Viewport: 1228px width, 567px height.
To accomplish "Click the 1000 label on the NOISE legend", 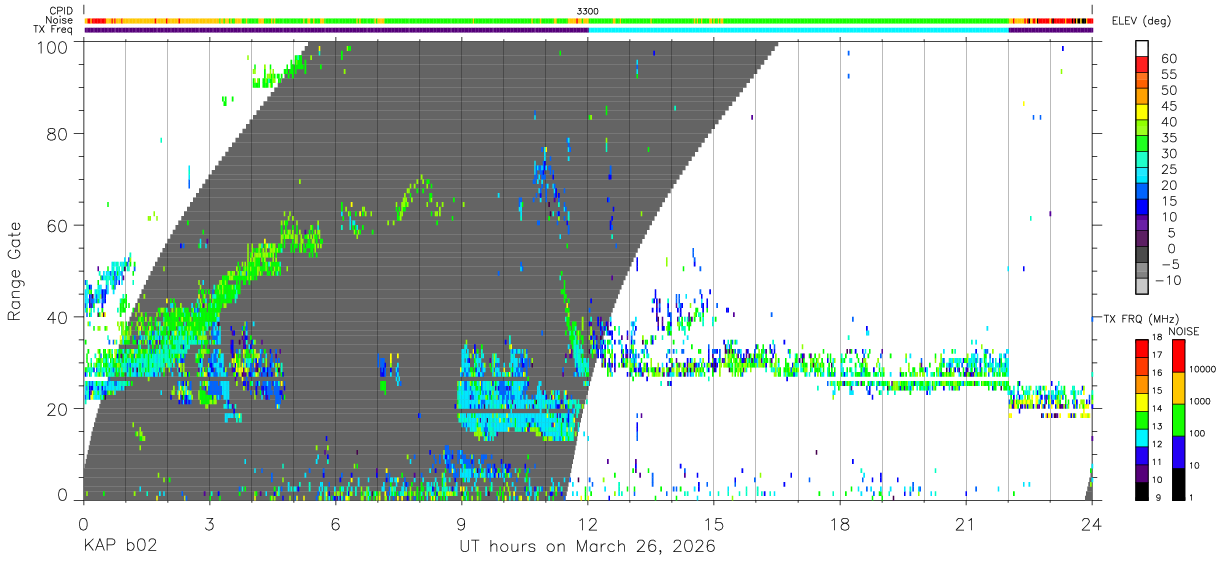I will pos(1200,401).
